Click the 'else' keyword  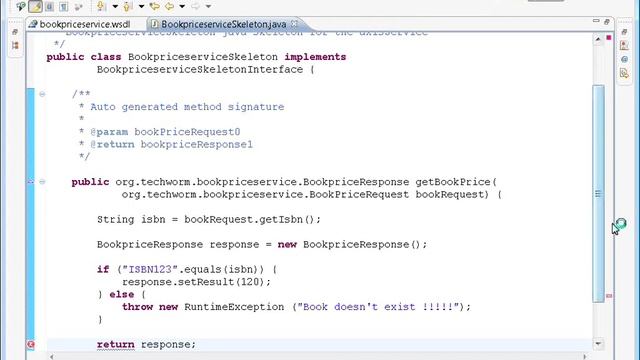tap(122, 294)
